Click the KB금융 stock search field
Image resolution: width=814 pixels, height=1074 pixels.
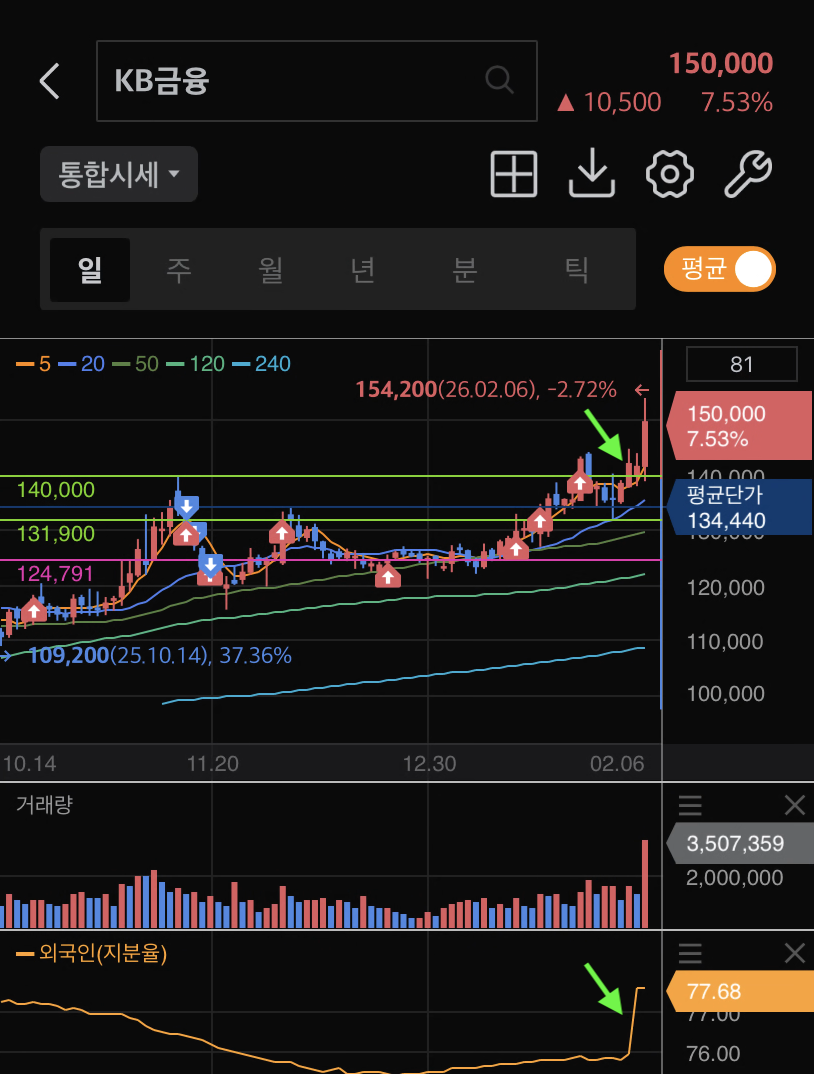[317, 81]
